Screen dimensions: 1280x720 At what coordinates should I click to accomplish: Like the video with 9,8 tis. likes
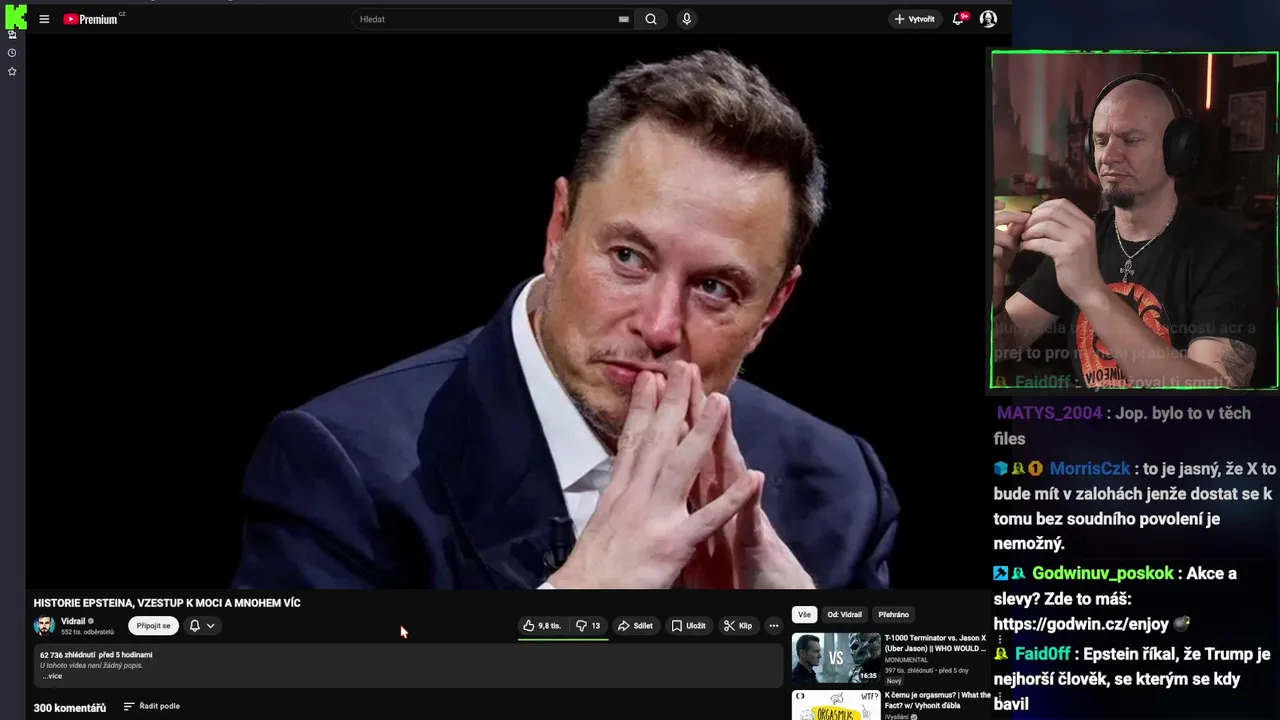[x=542, y=626]
